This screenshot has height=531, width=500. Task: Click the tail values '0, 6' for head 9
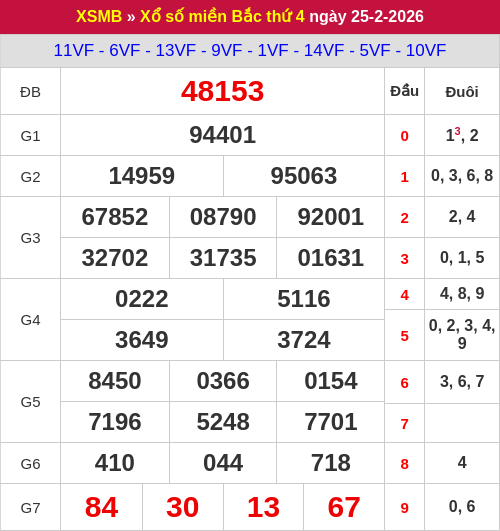pyautogui.click(x=462, y=506)
